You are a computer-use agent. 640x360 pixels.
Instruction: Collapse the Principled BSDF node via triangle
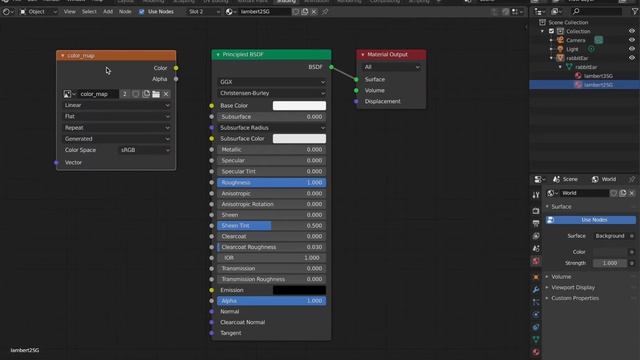[x=218, y=54]
